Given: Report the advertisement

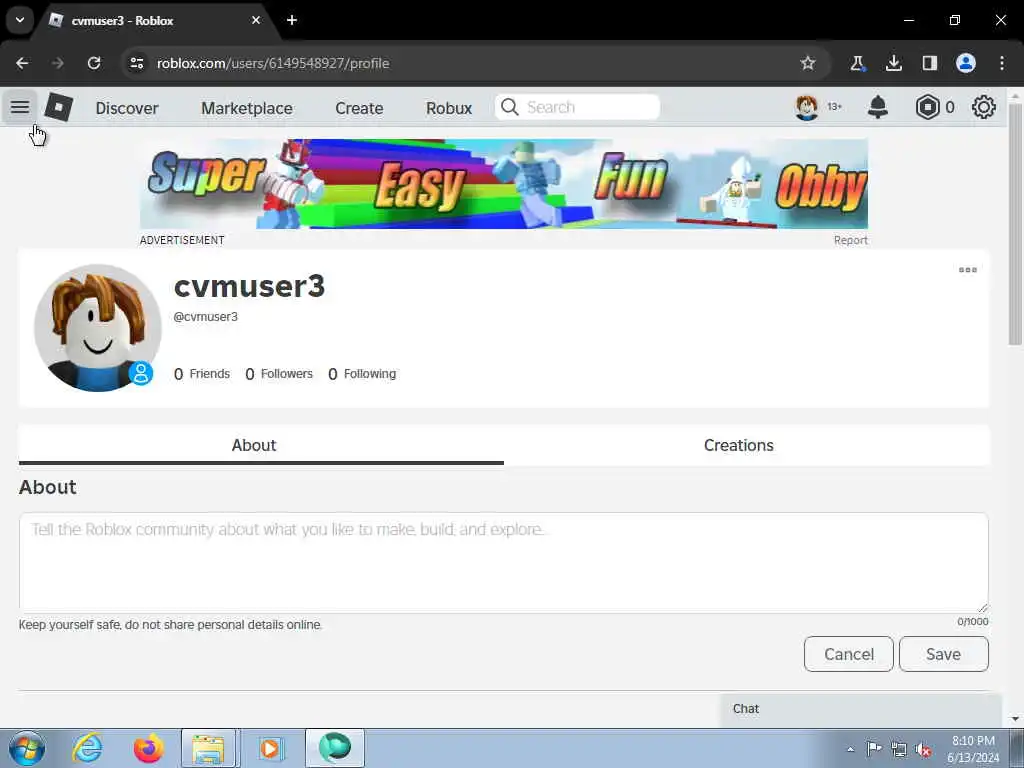Looking at the screenshot, I should (x=850, y=240).
